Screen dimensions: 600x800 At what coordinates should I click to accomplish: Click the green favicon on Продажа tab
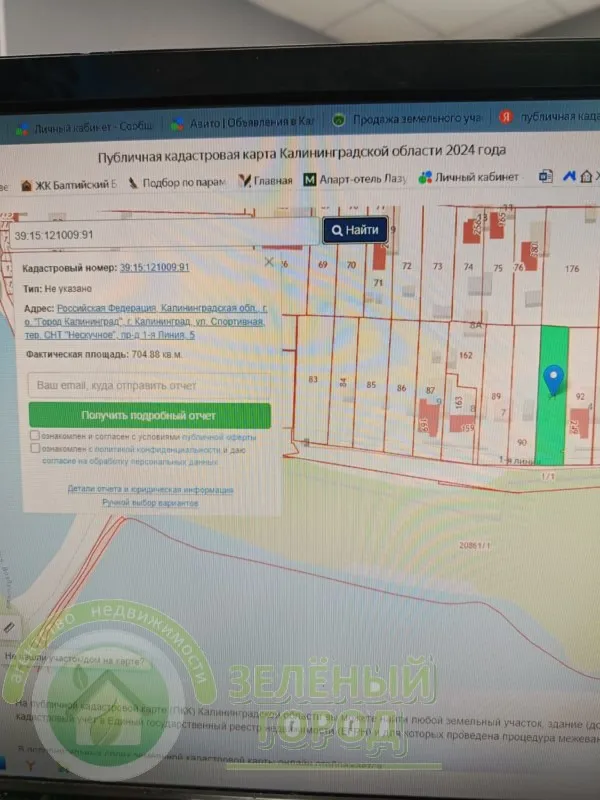339,120
